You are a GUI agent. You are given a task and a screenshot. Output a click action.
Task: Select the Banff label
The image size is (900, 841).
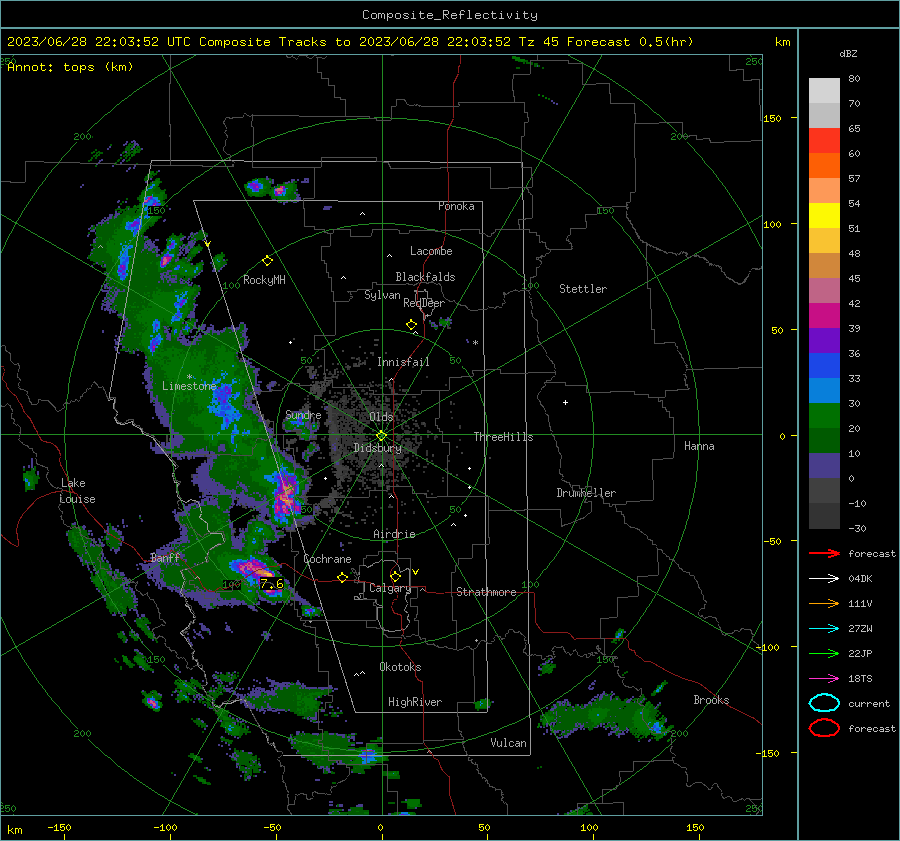165,557
